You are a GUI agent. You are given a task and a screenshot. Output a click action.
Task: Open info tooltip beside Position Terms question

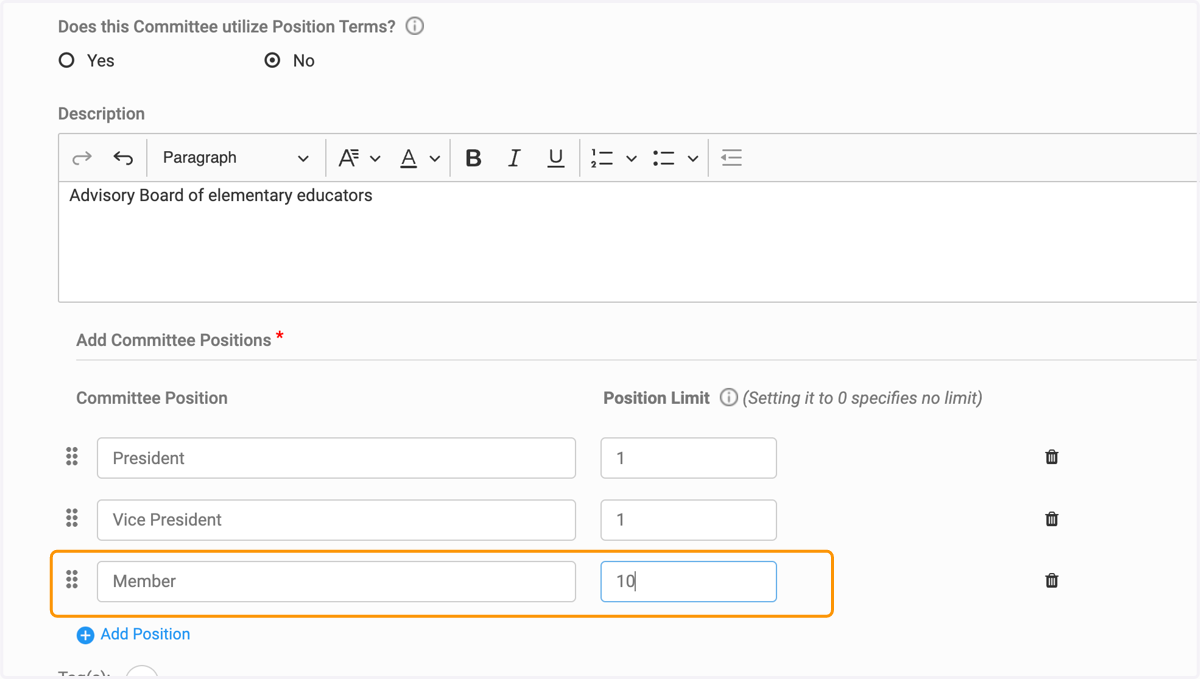coord(415,27)
